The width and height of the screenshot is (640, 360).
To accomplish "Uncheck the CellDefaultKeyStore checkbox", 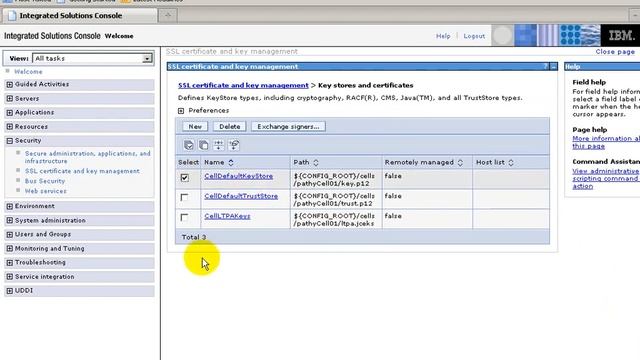I will [x=184, y=178].
